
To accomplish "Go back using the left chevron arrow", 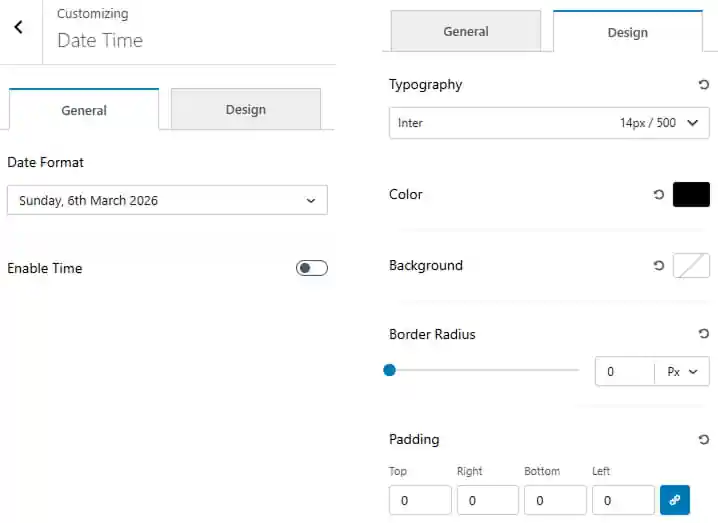I will tap(18, 27).
